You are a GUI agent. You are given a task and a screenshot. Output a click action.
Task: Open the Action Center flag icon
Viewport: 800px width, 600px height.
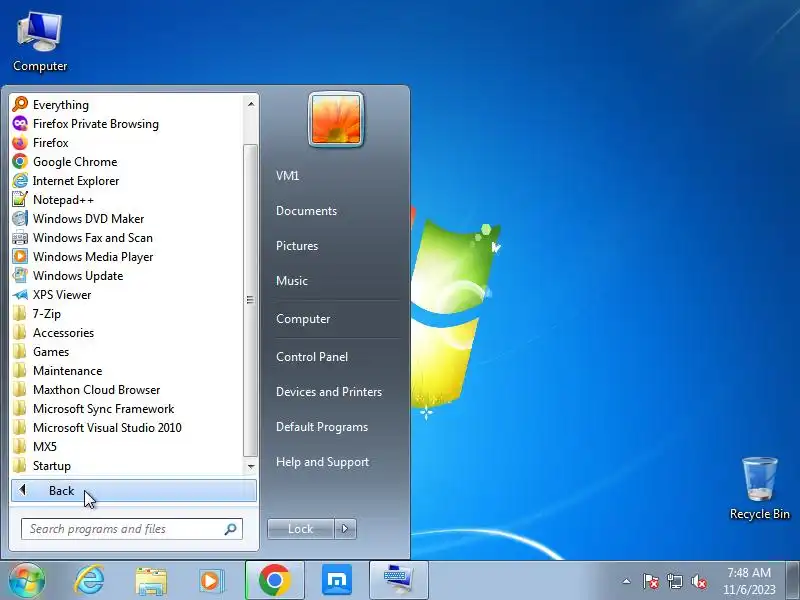point(650,581)
